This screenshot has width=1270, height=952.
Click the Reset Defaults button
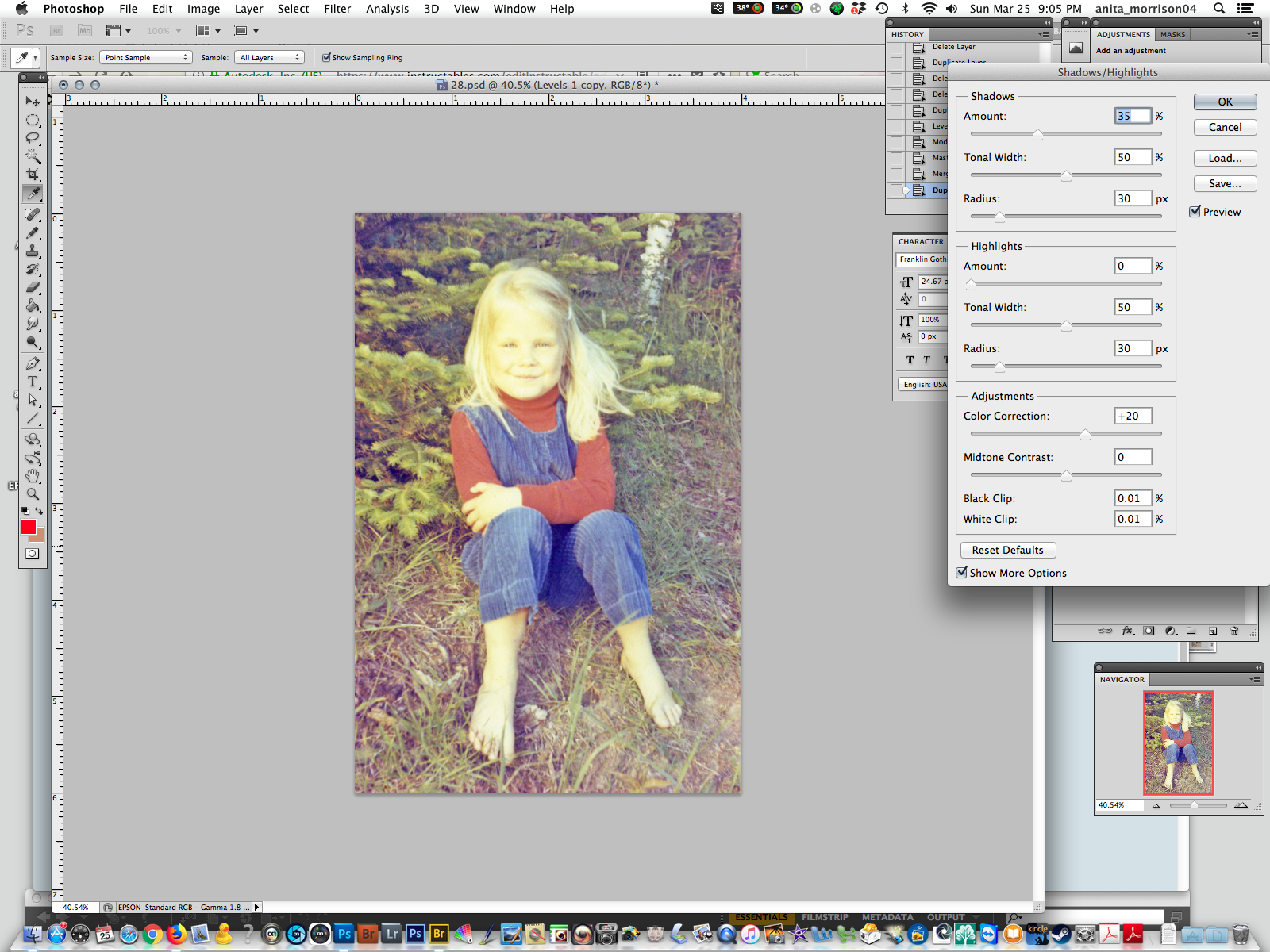pyautogui.click(x=1008, y=550)
